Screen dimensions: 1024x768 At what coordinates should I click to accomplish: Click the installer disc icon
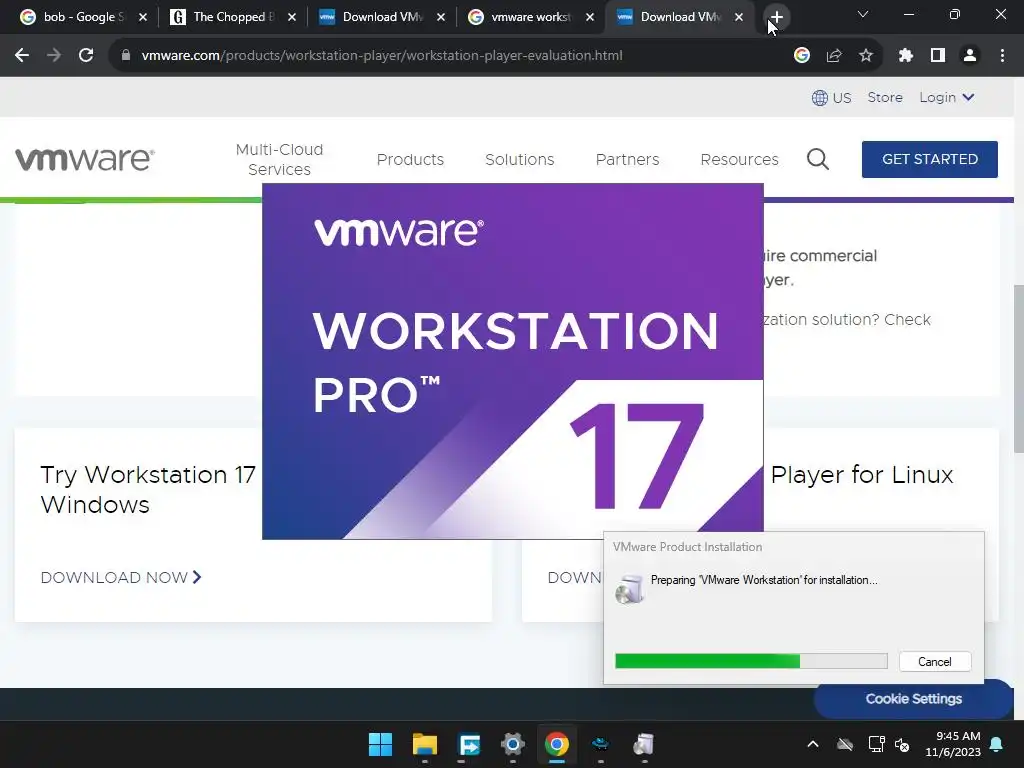(x=630, y=588)
